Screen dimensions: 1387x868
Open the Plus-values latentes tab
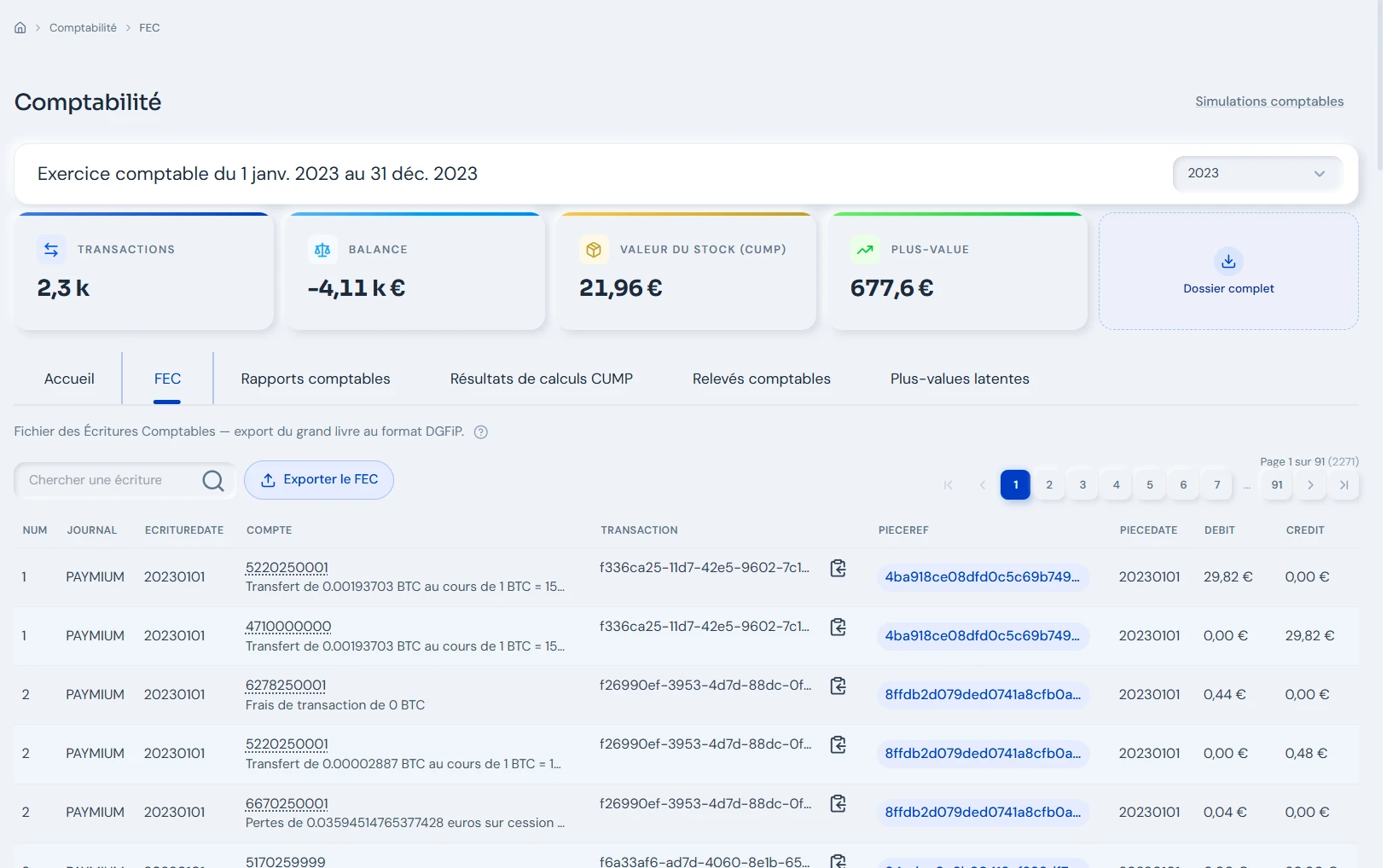click(x=960, y=379)
